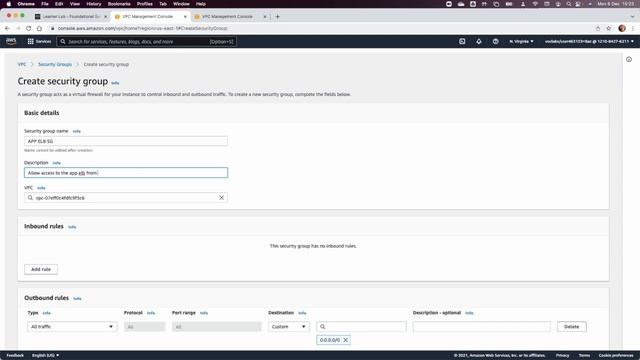The height and width of the screenshot is (360, 640).
Task: Bookmark this page with star icon
Action: coord(609,28)
